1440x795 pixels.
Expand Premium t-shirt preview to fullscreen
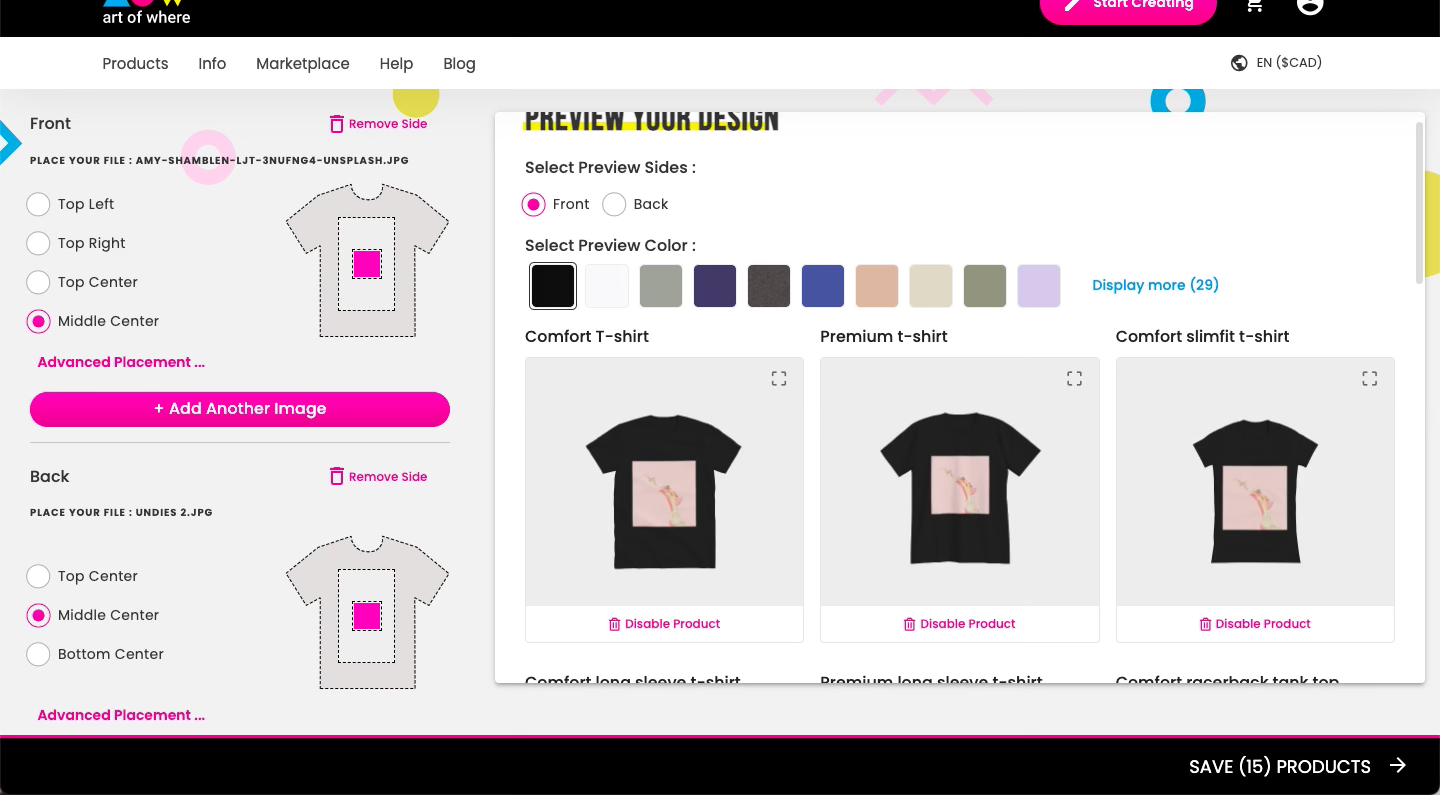pyautogui.click(x=1074, y=378)
